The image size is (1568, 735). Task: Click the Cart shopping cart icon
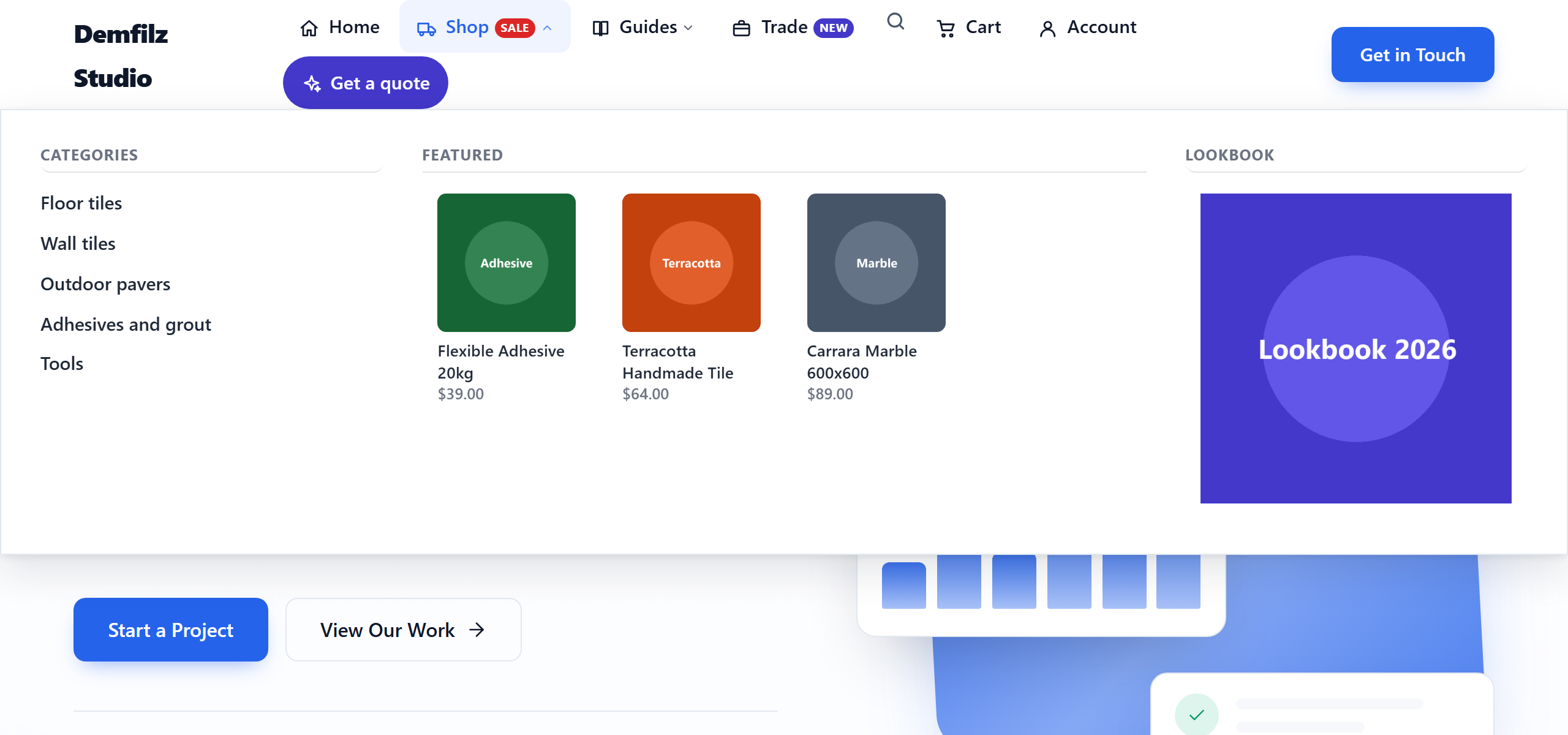point(946,28)
